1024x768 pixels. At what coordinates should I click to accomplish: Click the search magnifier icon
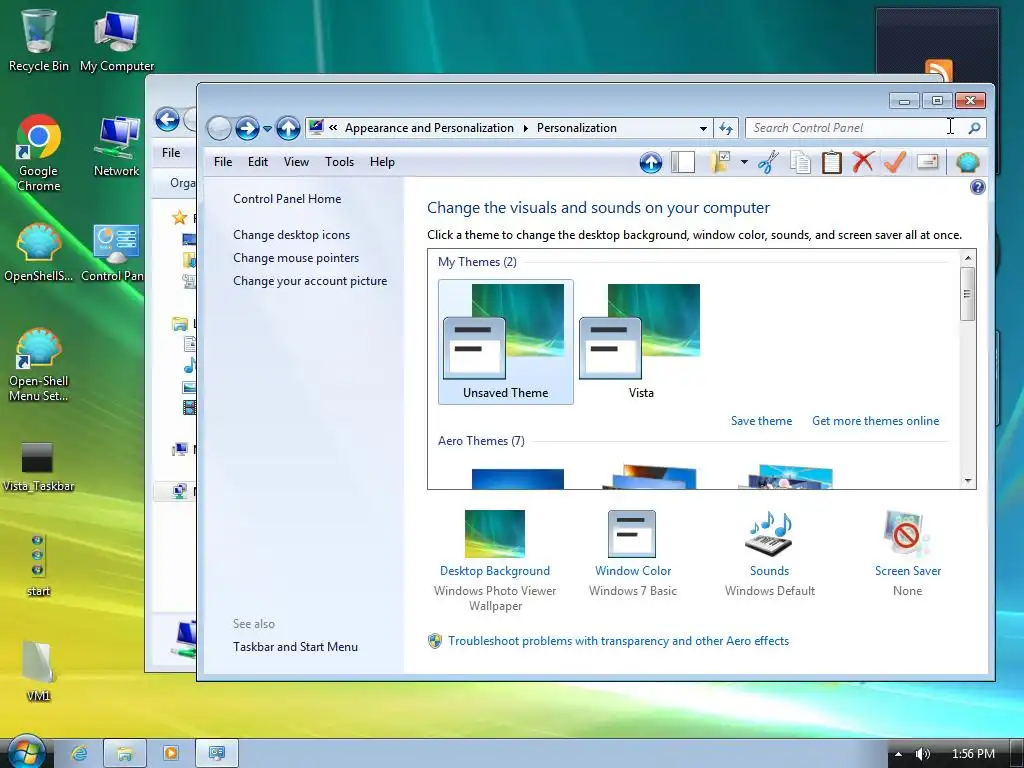tap(974, 128)
